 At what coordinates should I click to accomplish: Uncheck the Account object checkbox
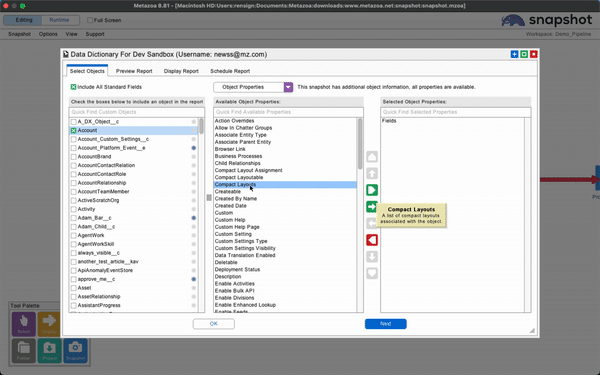pyautogui.click(x=73, y=130)
